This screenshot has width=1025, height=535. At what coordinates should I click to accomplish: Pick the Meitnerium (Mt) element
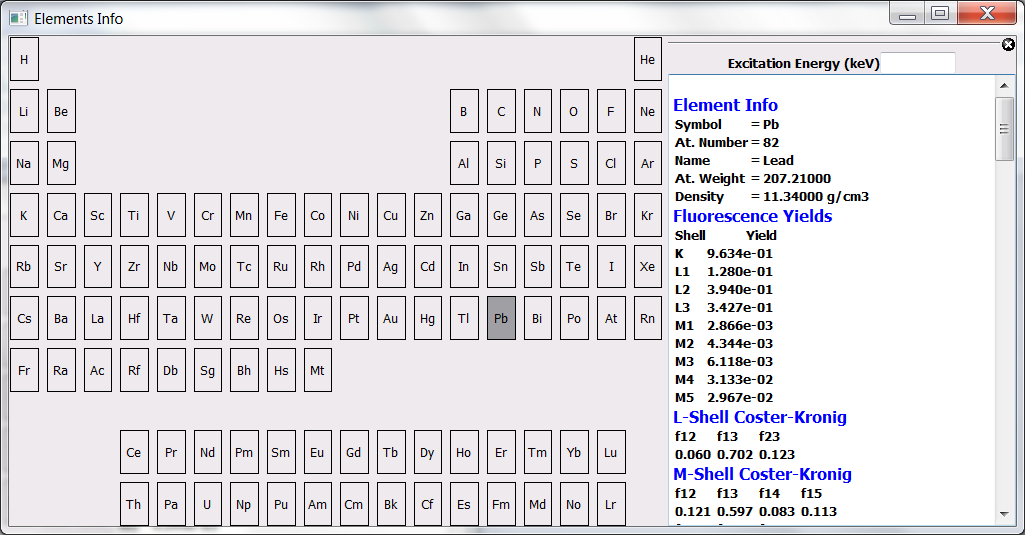pos(317,370)
